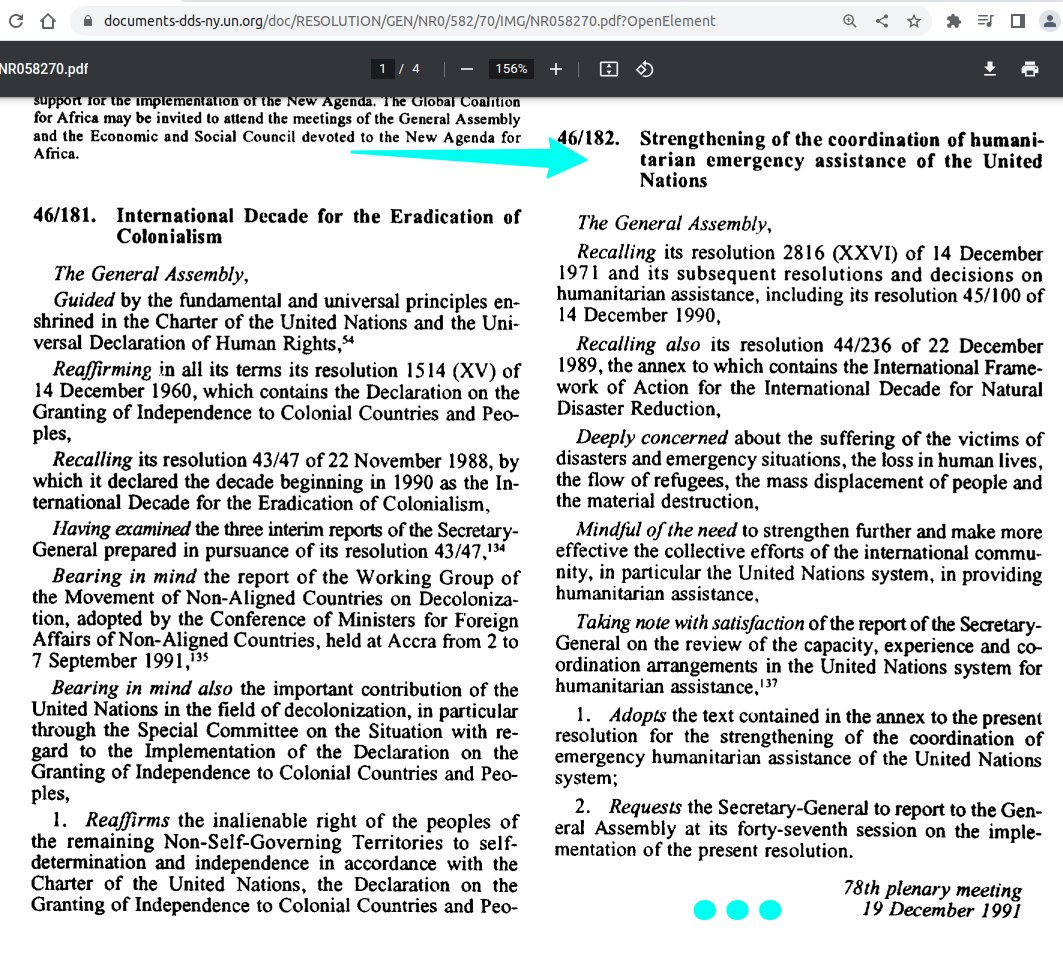Image resolution: width=1063 pixels, height=953 pixels.
Task: Open site info via the lock icon
Action: [87, 21]
